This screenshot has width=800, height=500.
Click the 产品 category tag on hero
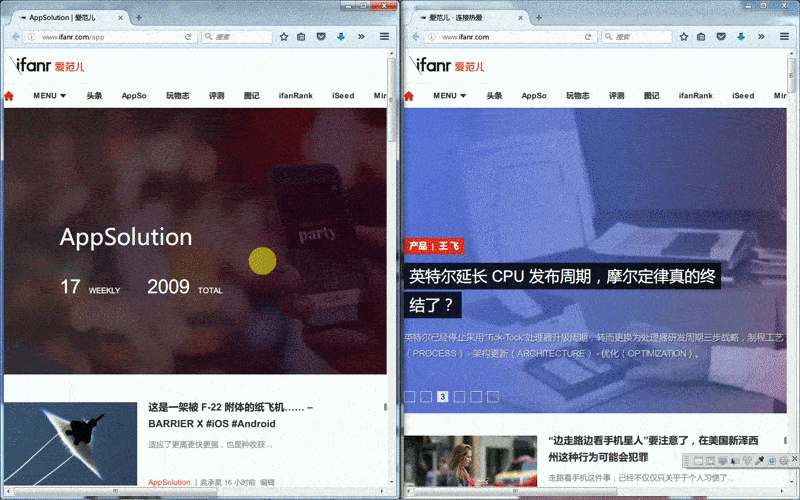(x=418, y=246)
